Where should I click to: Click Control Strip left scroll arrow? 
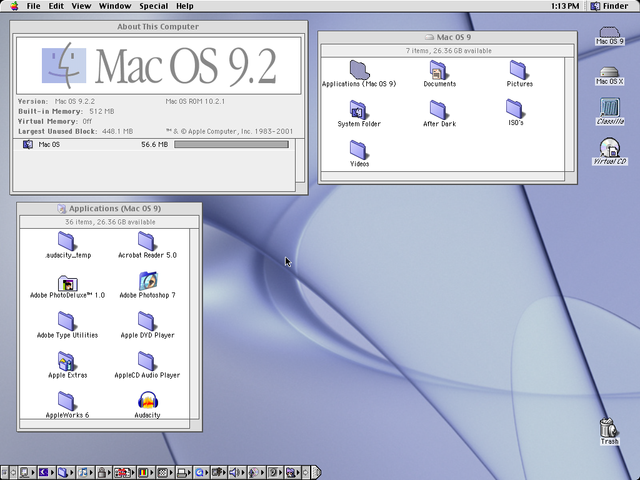(x=13, y=472)
